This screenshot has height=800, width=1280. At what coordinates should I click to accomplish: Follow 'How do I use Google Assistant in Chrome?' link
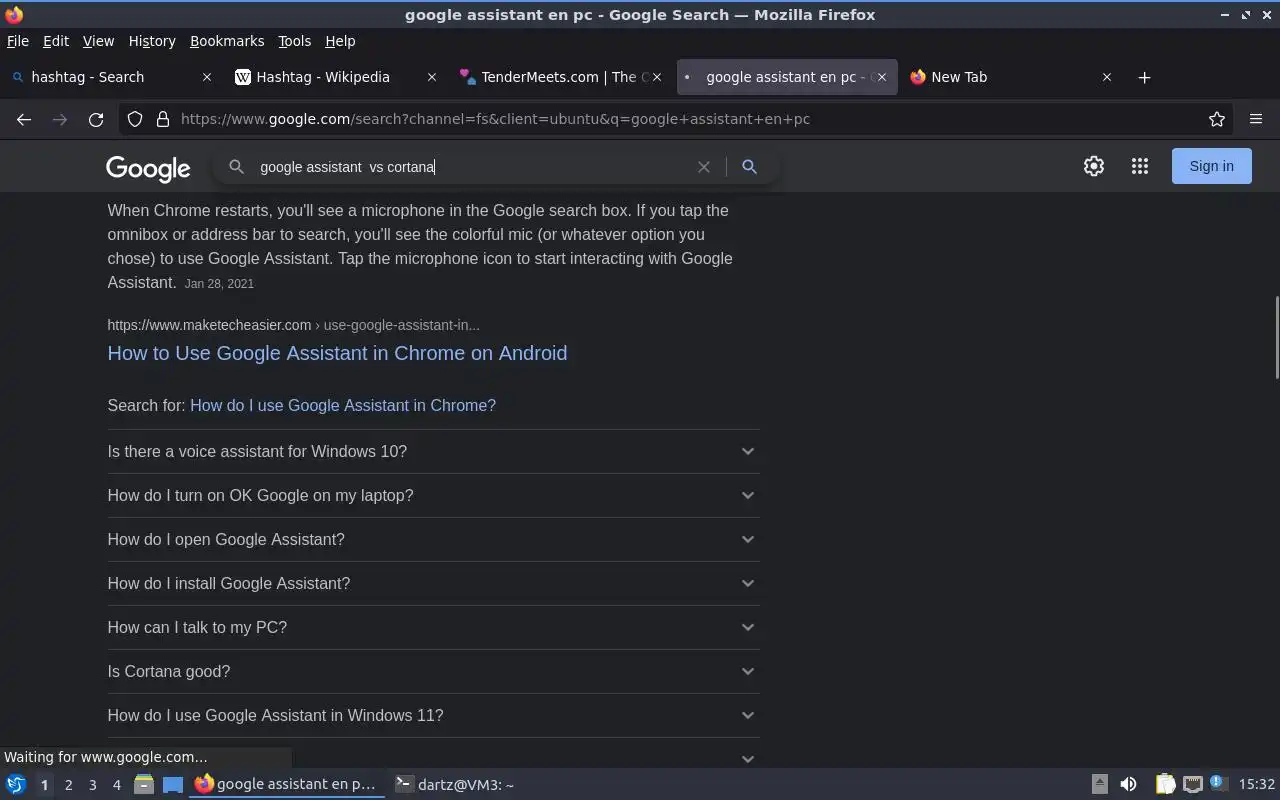(343, 405)
